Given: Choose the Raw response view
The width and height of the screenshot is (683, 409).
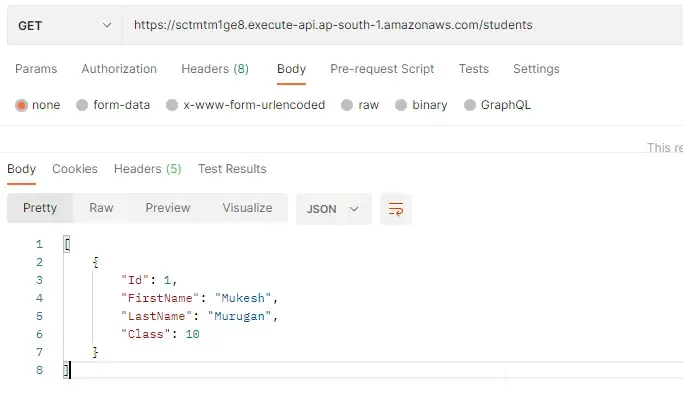Looking at the screenshot, I should [101, 208].
